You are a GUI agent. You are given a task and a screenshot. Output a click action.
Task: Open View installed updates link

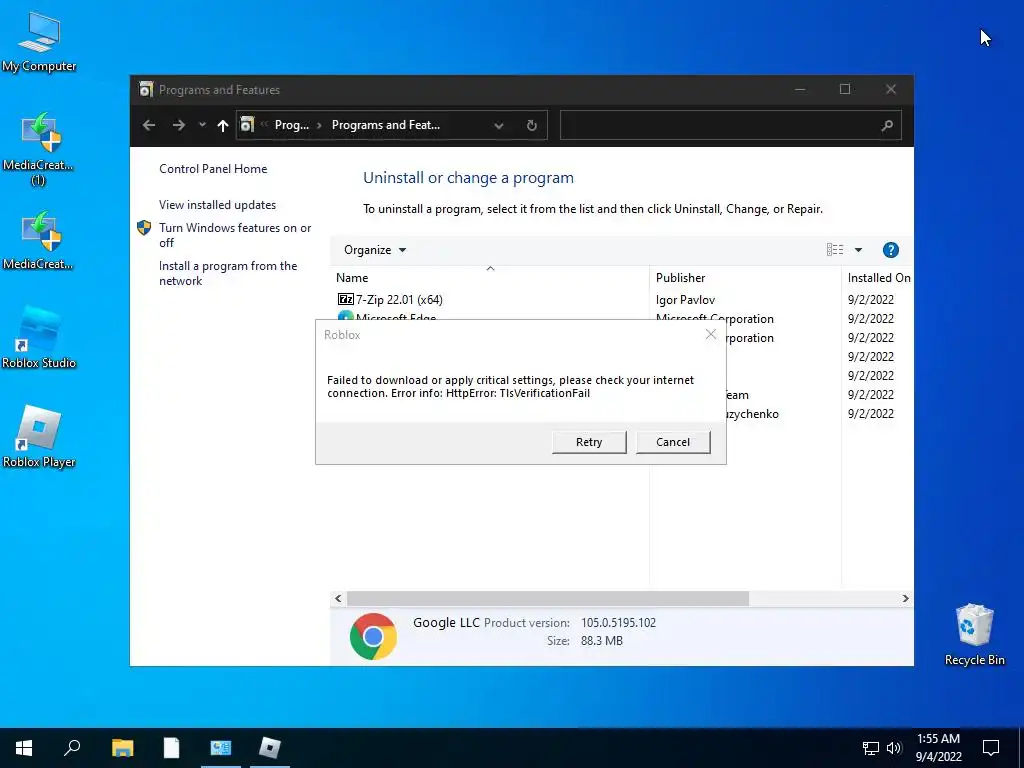pos(217,204)
